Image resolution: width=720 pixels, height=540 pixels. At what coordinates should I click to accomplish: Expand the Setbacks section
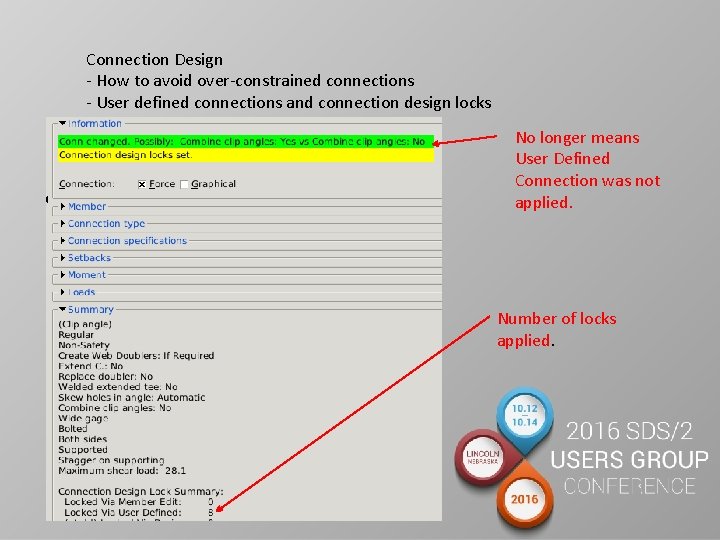coord(63,258)
